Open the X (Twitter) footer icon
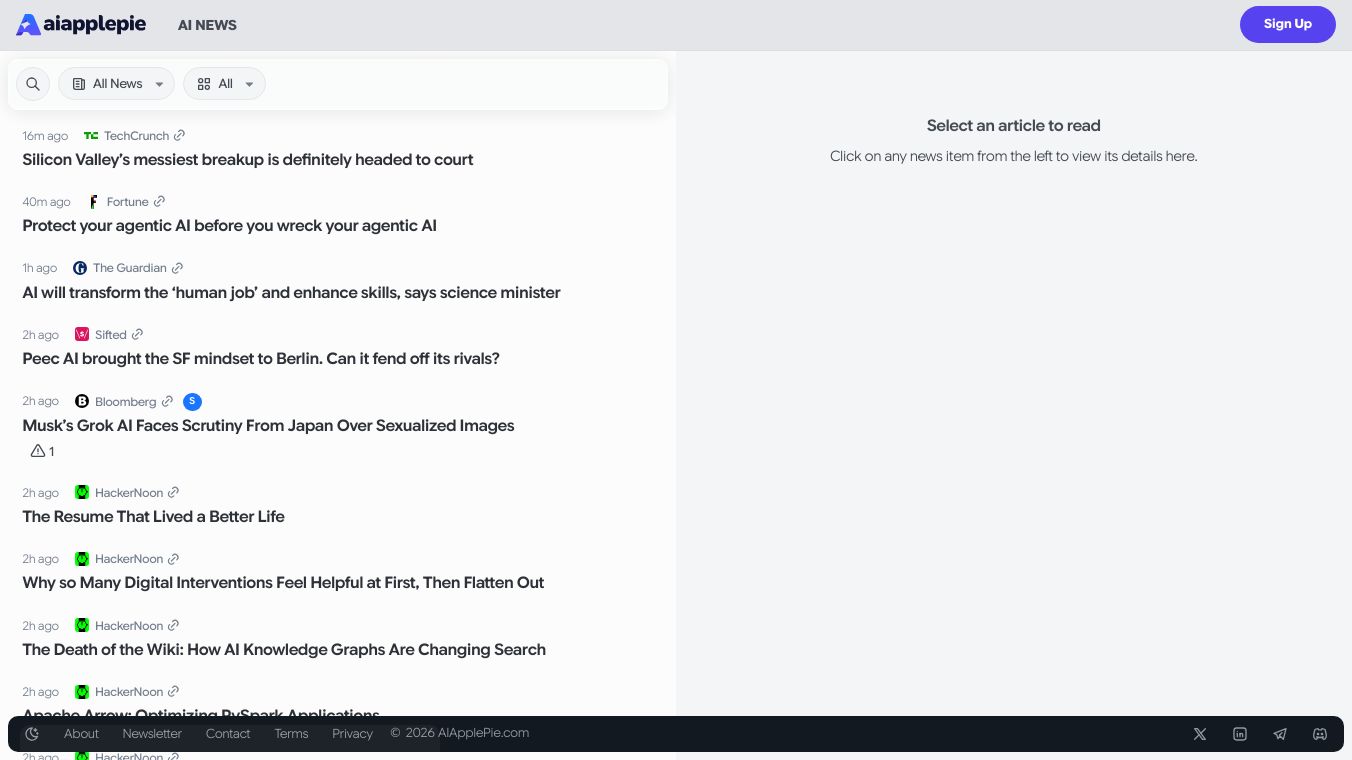Screen dimensions: 1352x760 pyautogui.click(x=1200, y=734)
